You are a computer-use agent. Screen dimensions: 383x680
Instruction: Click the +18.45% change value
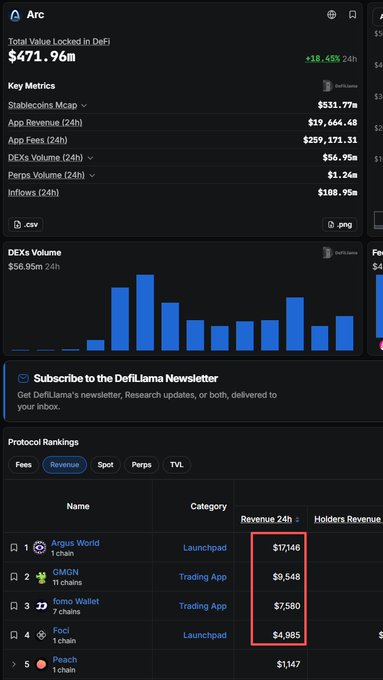pyautogui.click(x=323, y=59)
